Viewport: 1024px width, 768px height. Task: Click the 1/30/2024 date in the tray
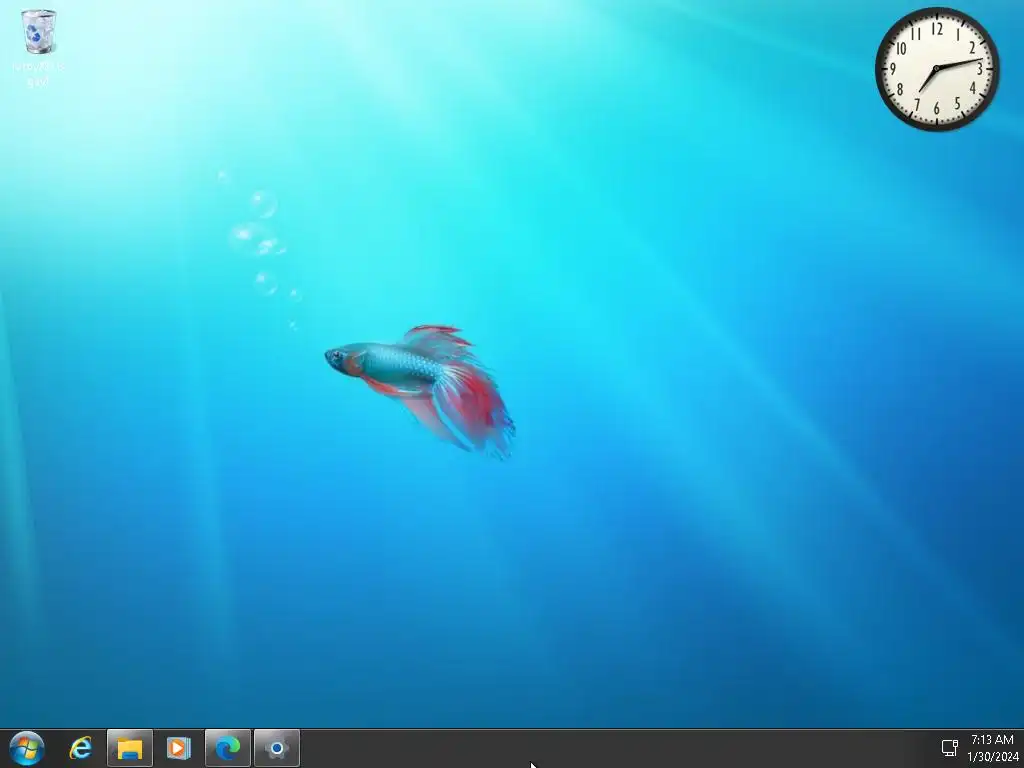click(x=993, y=757)
